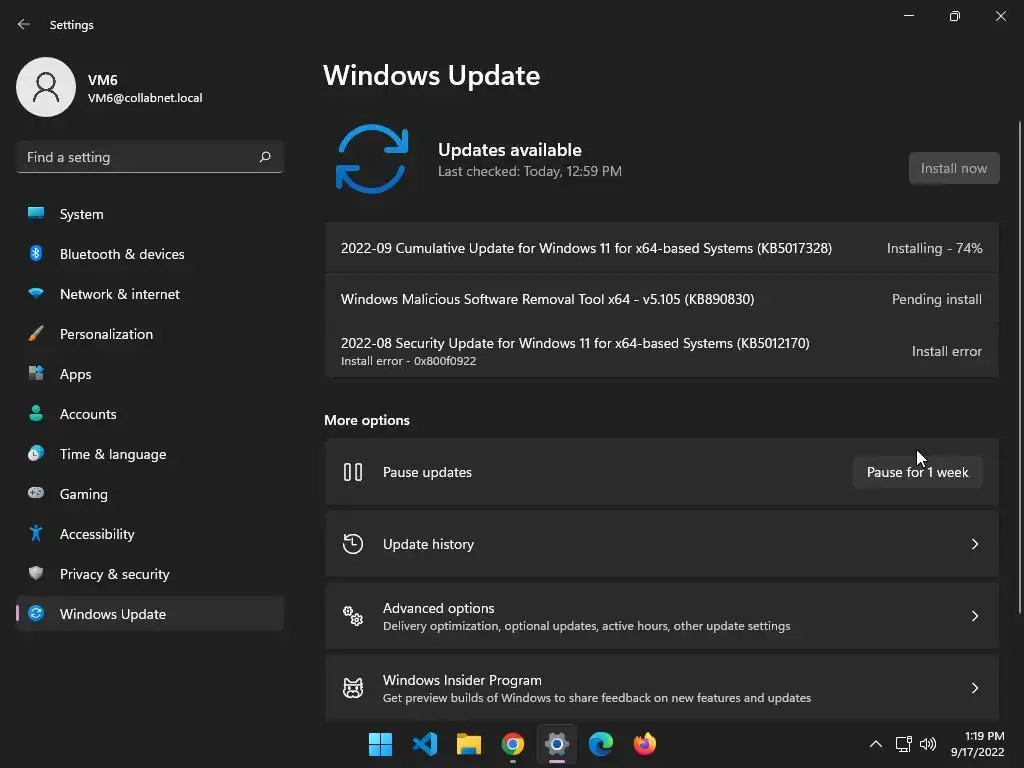Click the Update history clock icon

(353, 543)
